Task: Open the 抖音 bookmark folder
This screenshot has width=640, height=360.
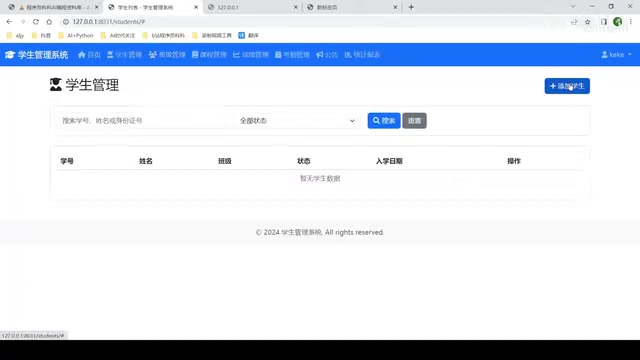Action: 41,36
